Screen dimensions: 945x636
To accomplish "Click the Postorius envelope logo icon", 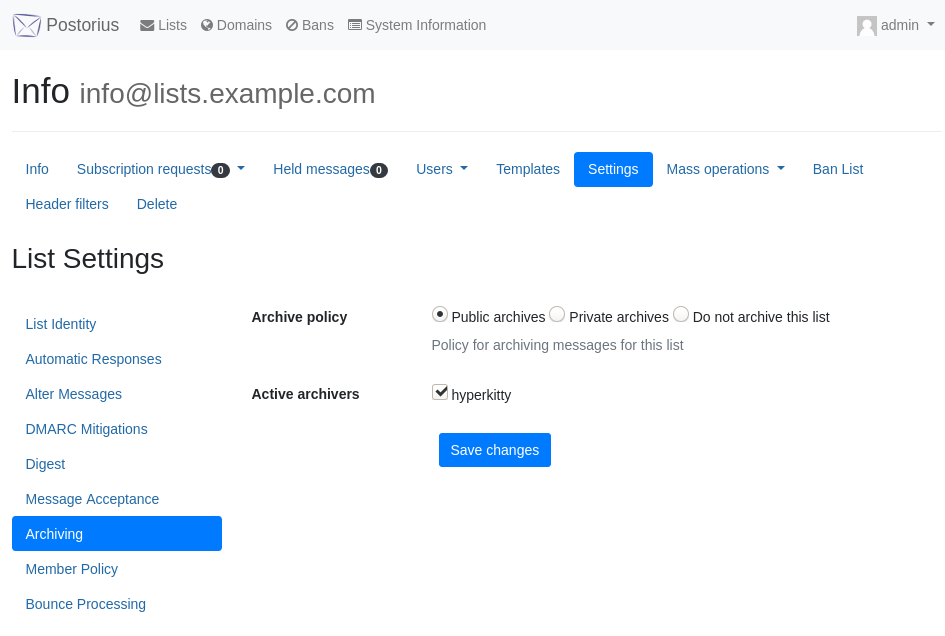I will coord(27,25).
